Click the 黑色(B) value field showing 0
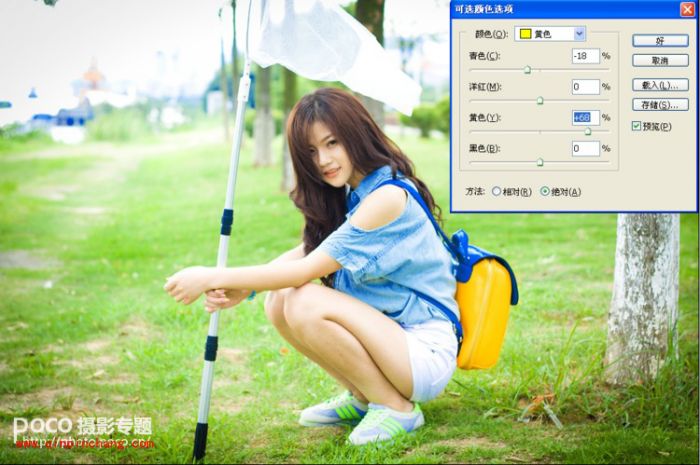This screenshot has height=465, width=700. (586, 148)
